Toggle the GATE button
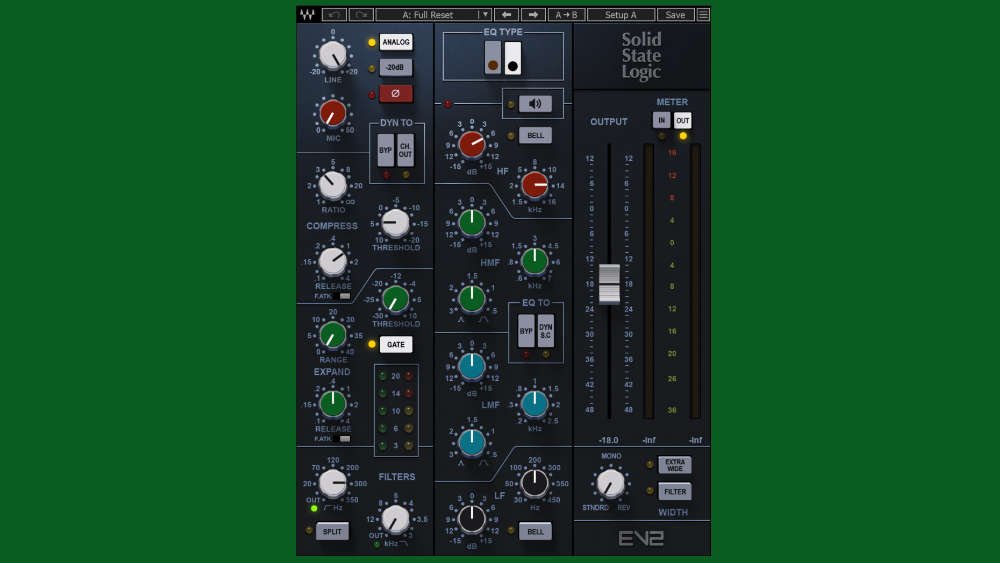 pyautogui.click(x=396, y=344)
